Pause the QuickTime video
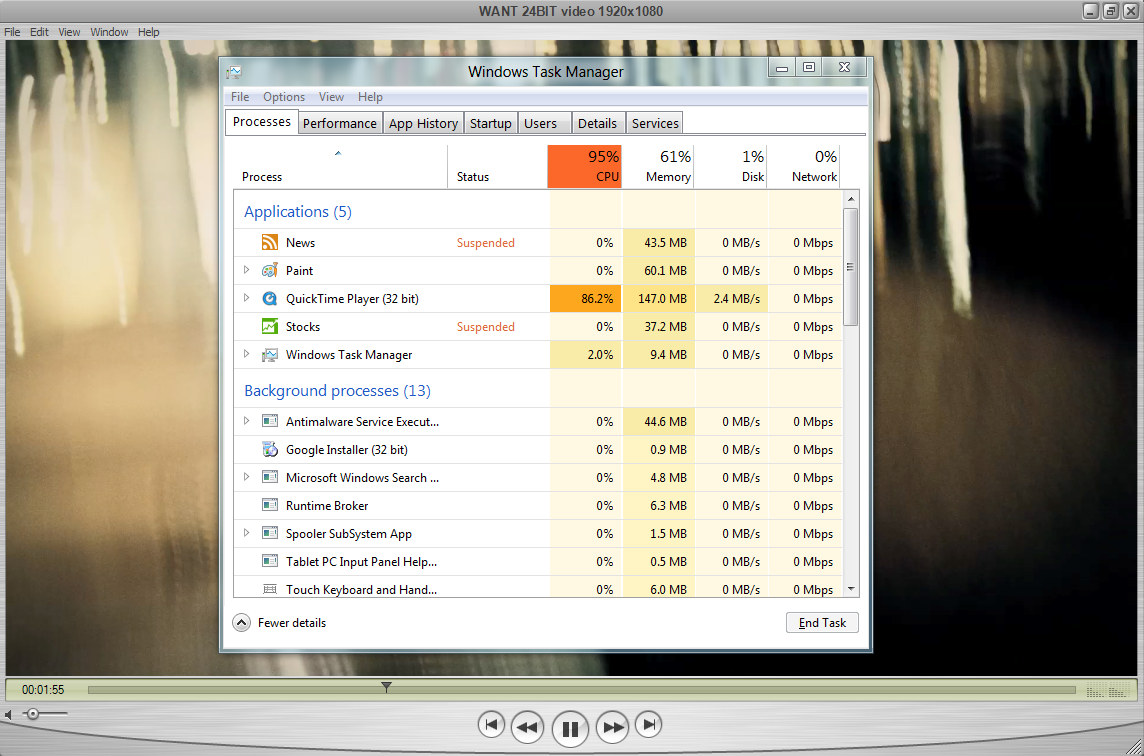Screen dimensions: 1144x756 (x=570, y=728)
